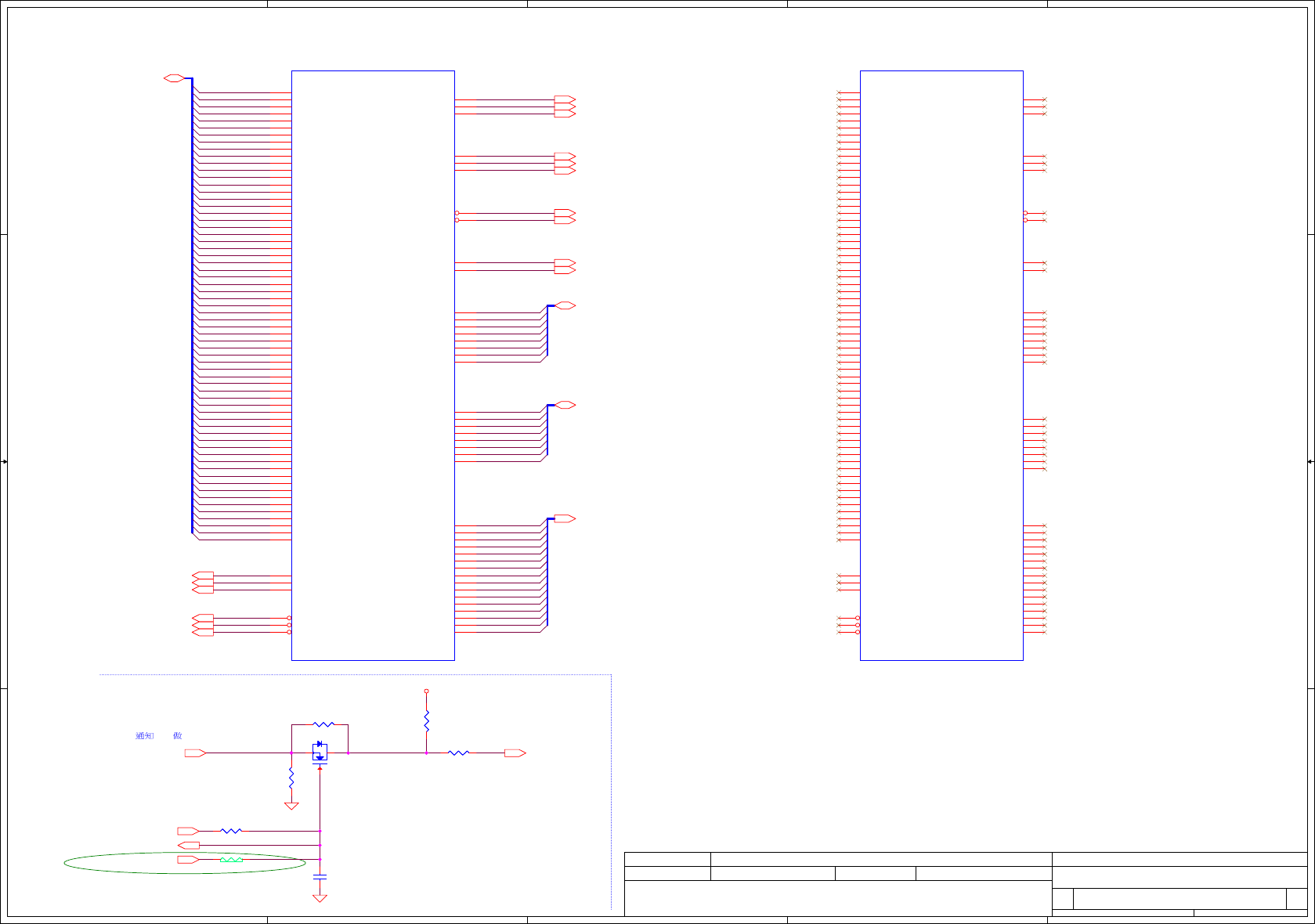1315x924 pixels.
Task: Click the left-pointing port on the gate net
Action: click(188, 845)
